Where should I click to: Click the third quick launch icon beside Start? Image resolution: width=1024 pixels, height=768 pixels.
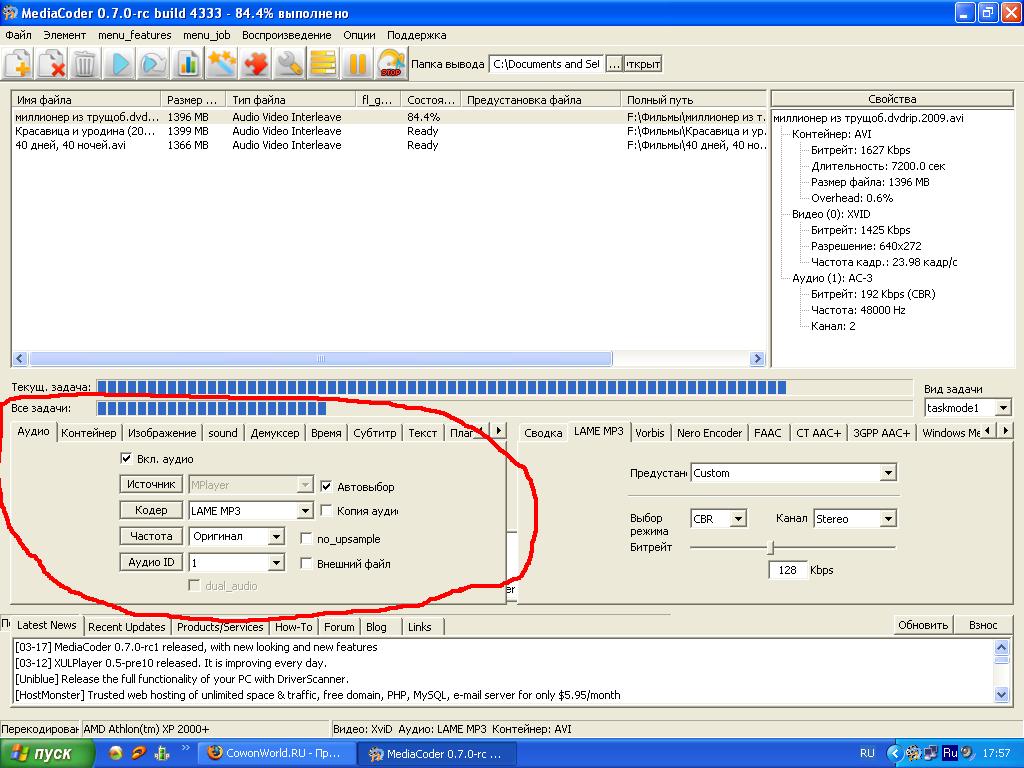click(161, 753)
